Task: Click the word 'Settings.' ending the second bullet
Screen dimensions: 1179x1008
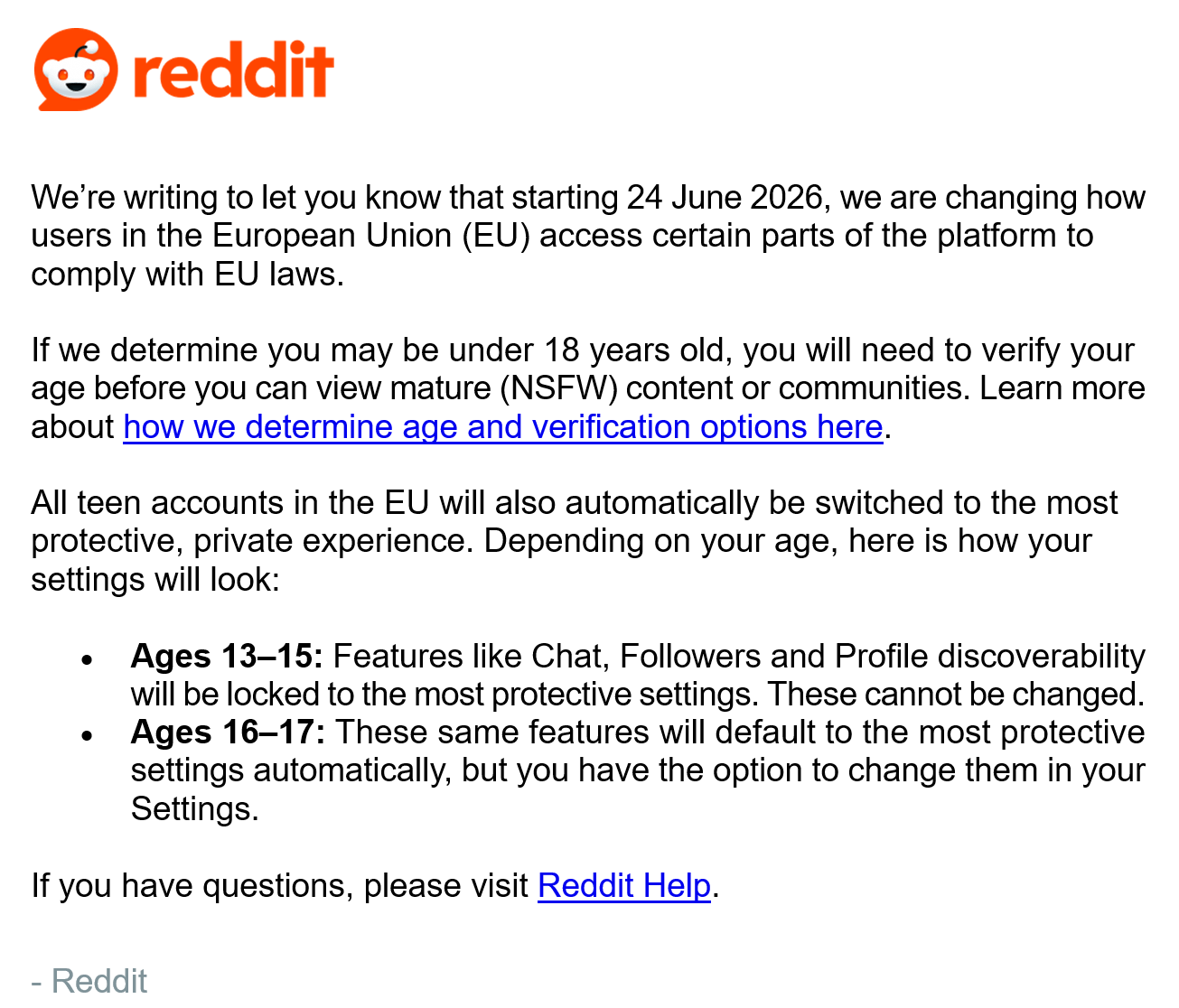Action: (x=195, y=808)
